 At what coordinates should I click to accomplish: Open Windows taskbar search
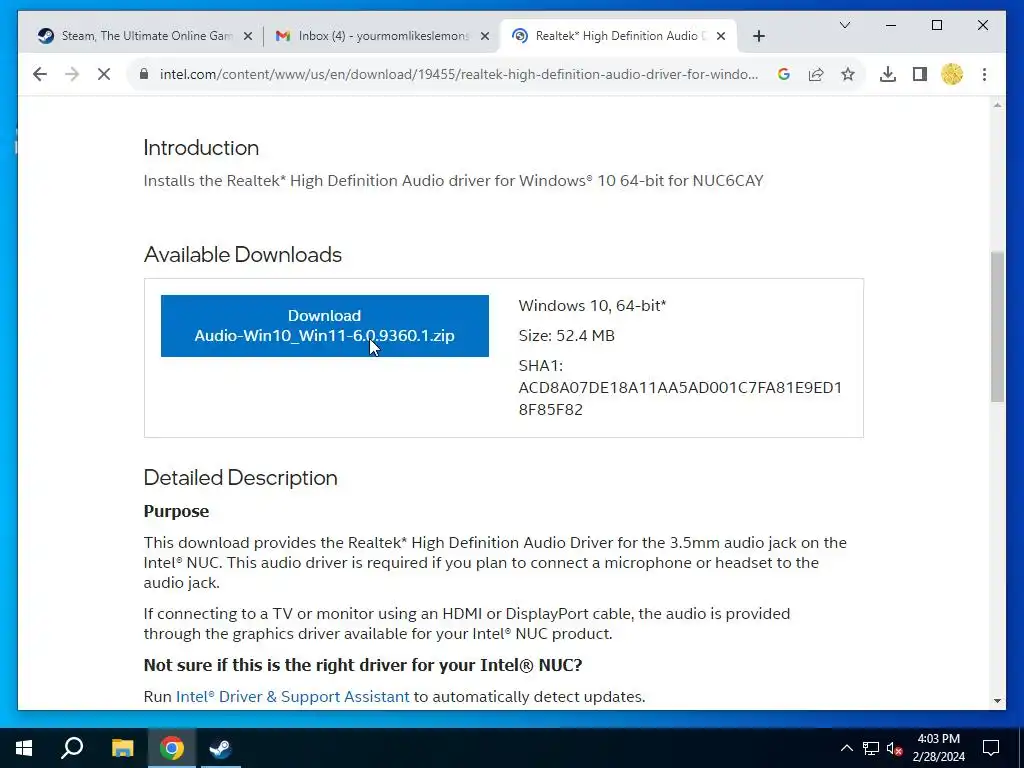72,748
